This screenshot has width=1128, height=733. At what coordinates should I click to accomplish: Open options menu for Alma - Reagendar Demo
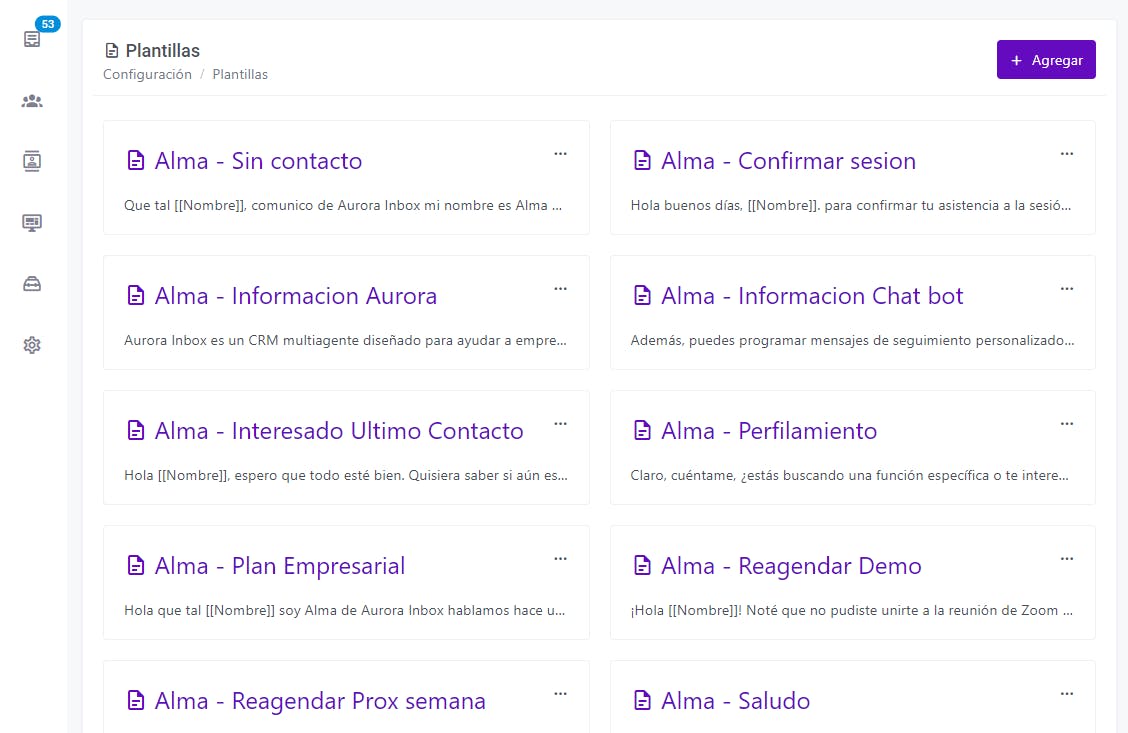tap(1067, 558)
